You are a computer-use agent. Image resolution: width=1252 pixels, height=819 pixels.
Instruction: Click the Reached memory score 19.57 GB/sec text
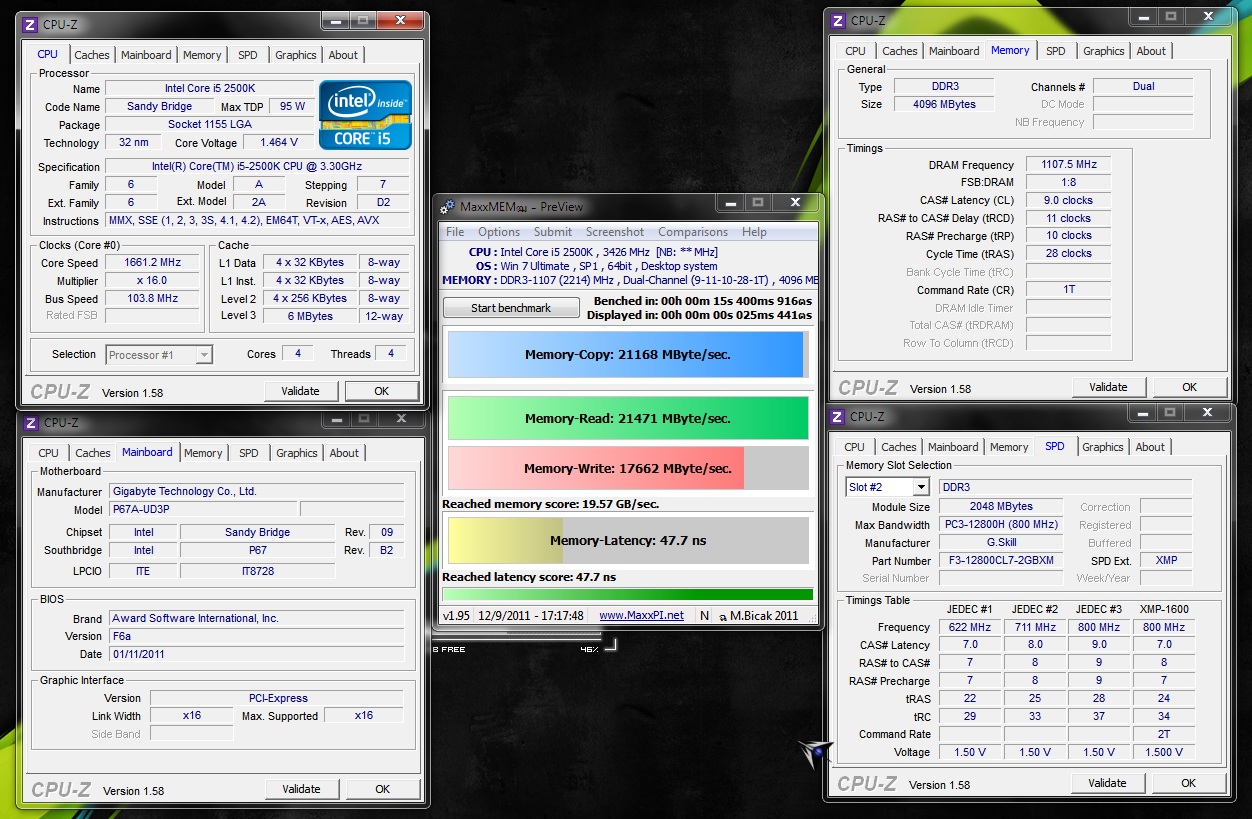(x=551, y=505)
